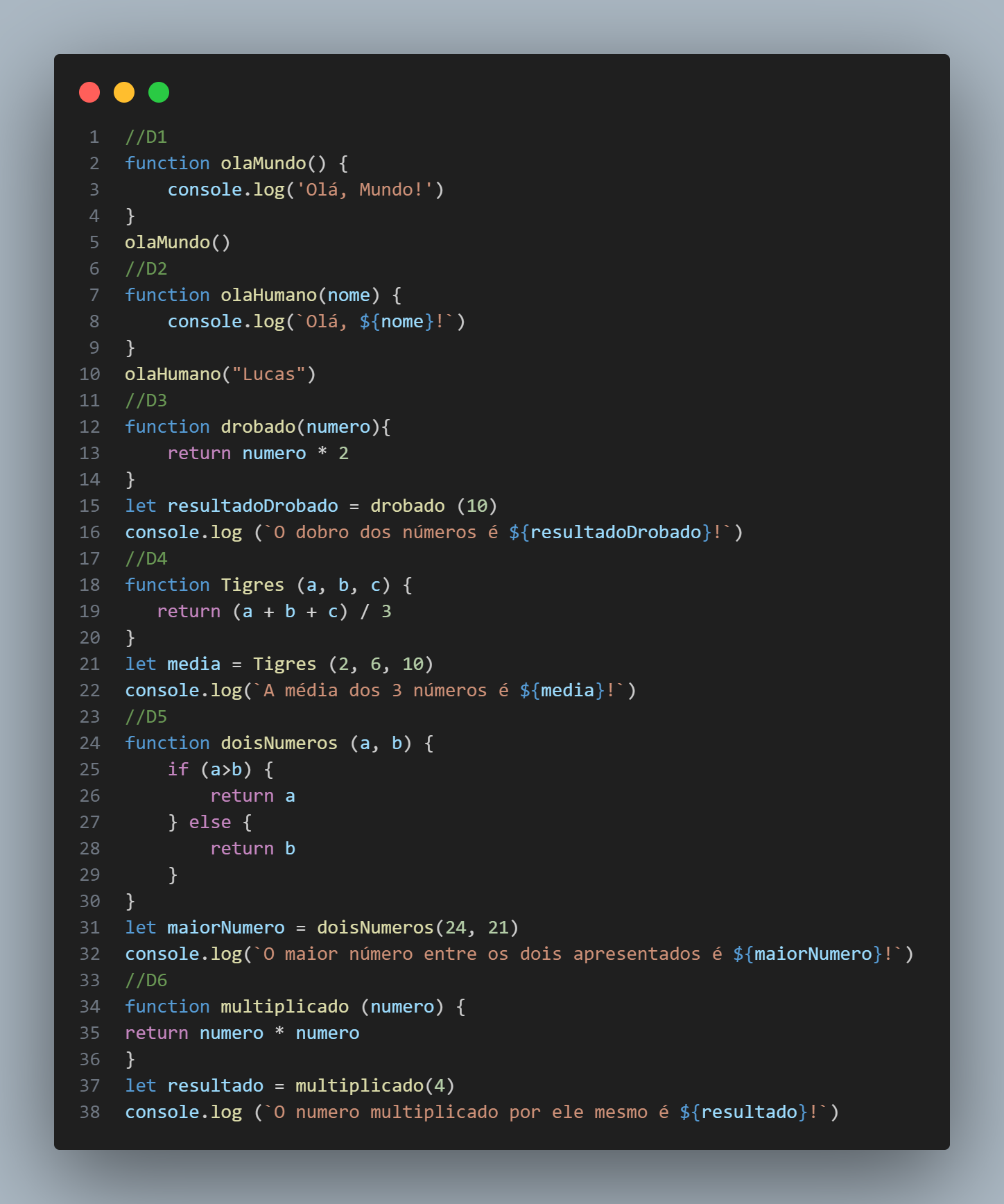This screenshot has width=1004, height=1204.
Task: Click the comment '//D5'
Action: pos(146,716)
